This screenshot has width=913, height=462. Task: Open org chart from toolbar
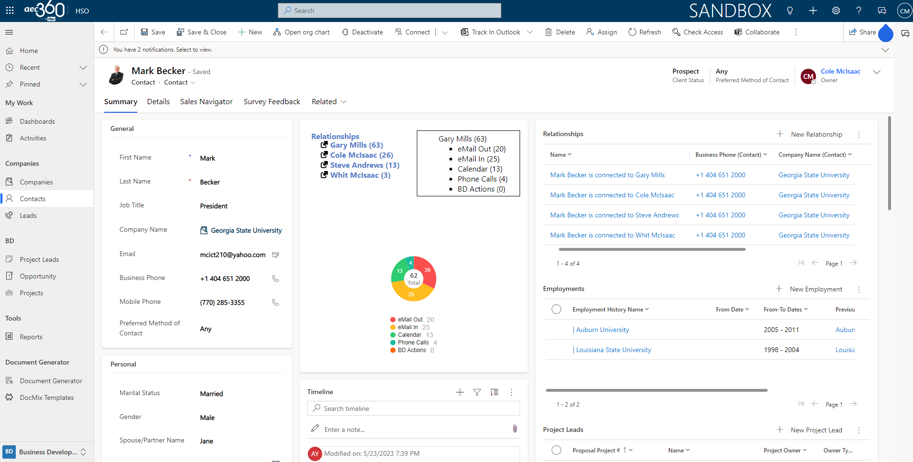[301, 32]
